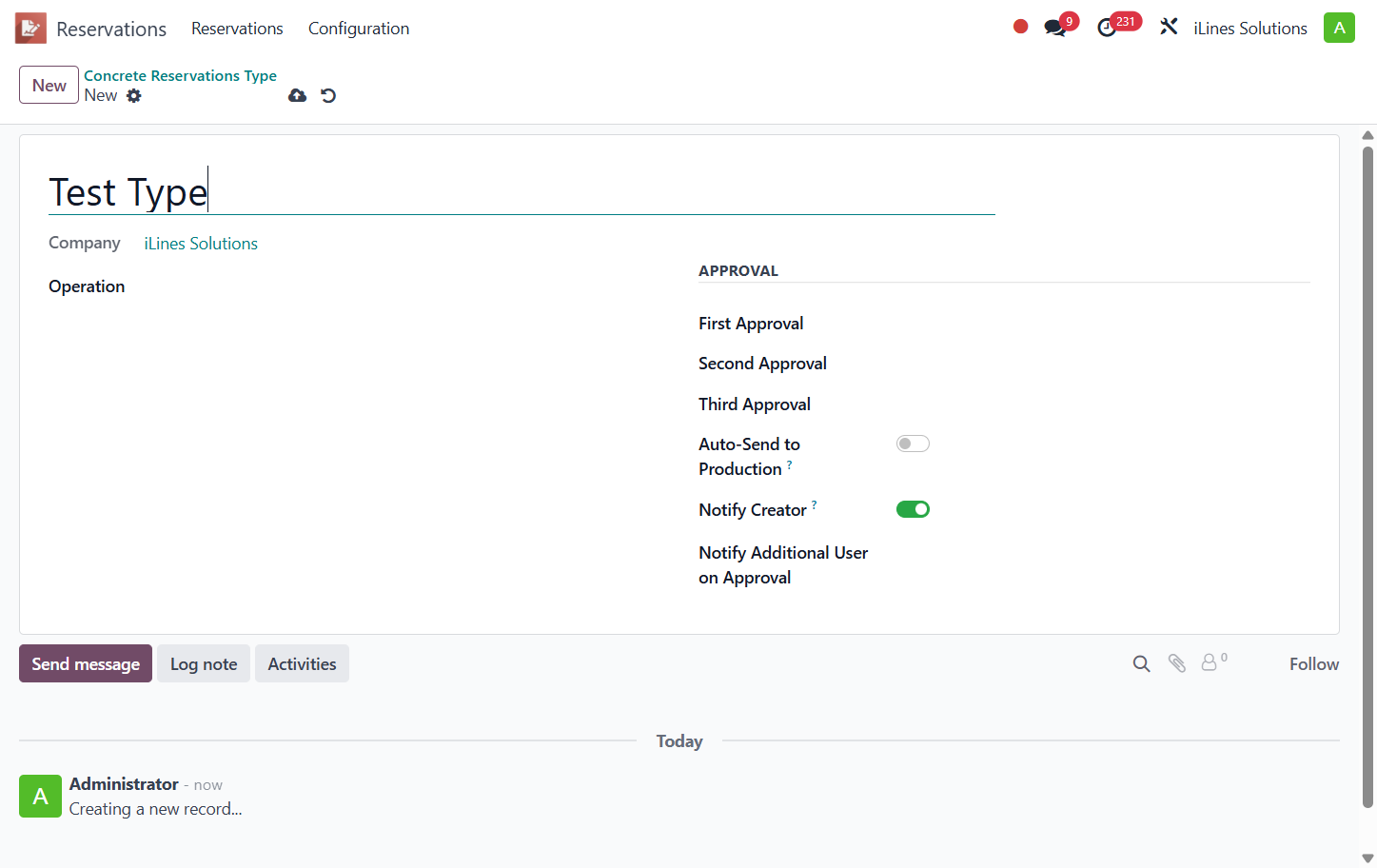1377x868 pixels.
Task: Disable the Notify Creator toggle
Action: (913, 509)
